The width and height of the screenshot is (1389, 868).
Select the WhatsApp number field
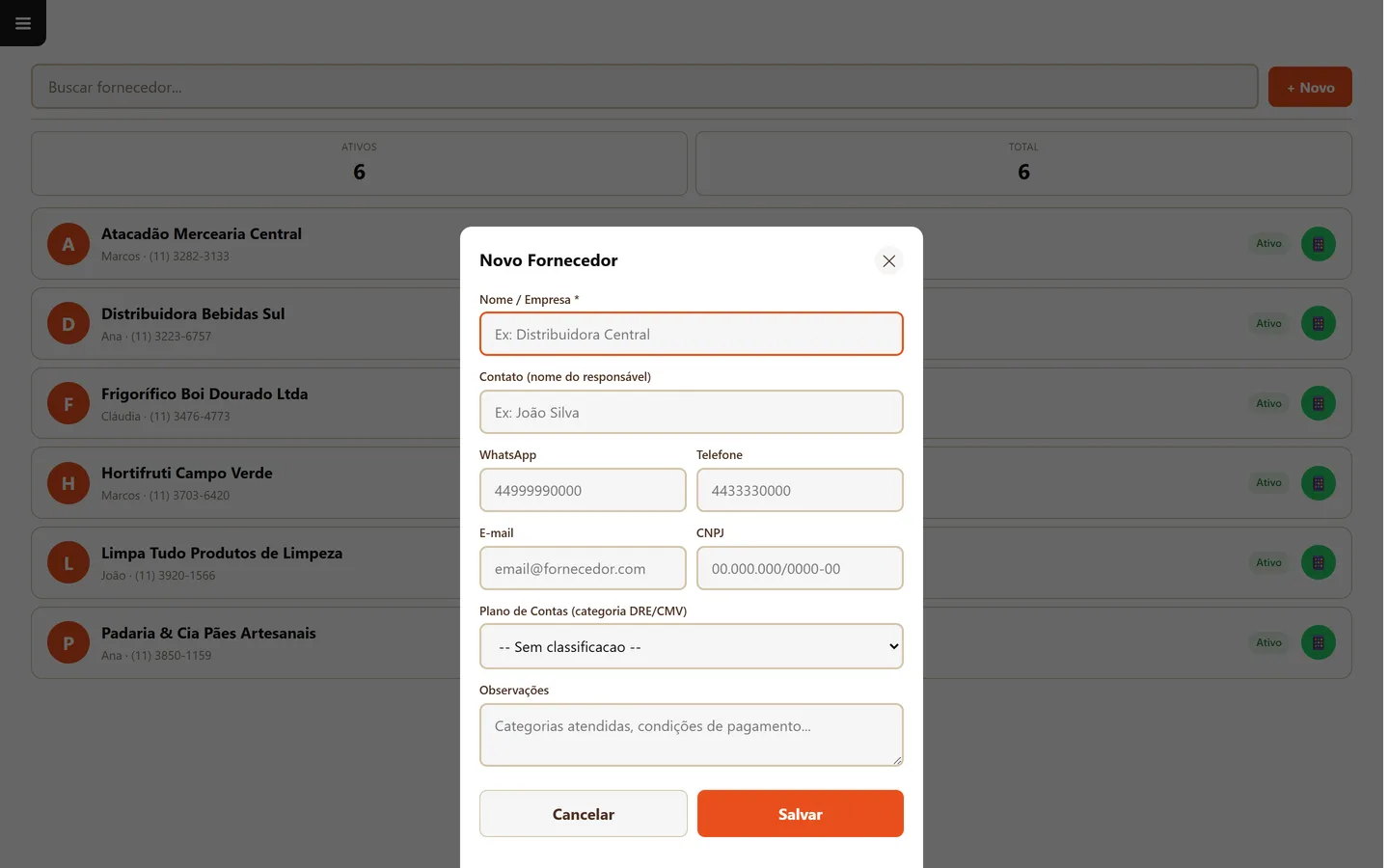tap(583, 490)
